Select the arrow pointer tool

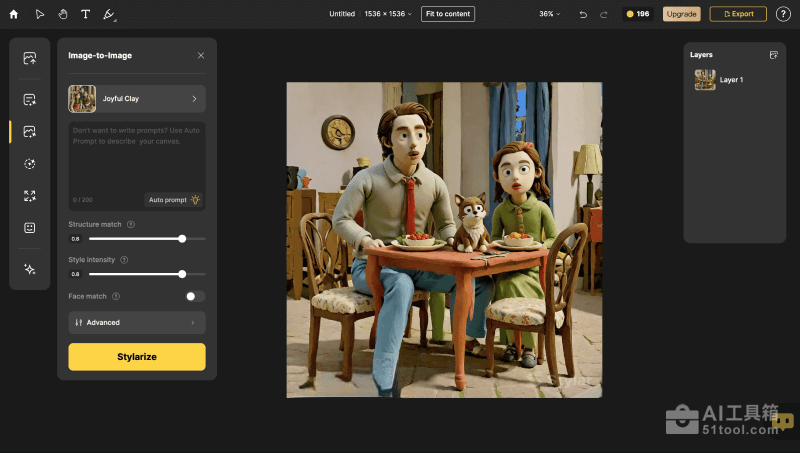coord(40,14)
